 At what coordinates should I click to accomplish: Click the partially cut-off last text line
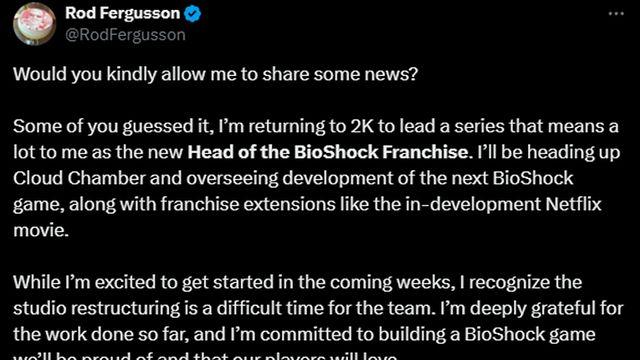(205, 356)
